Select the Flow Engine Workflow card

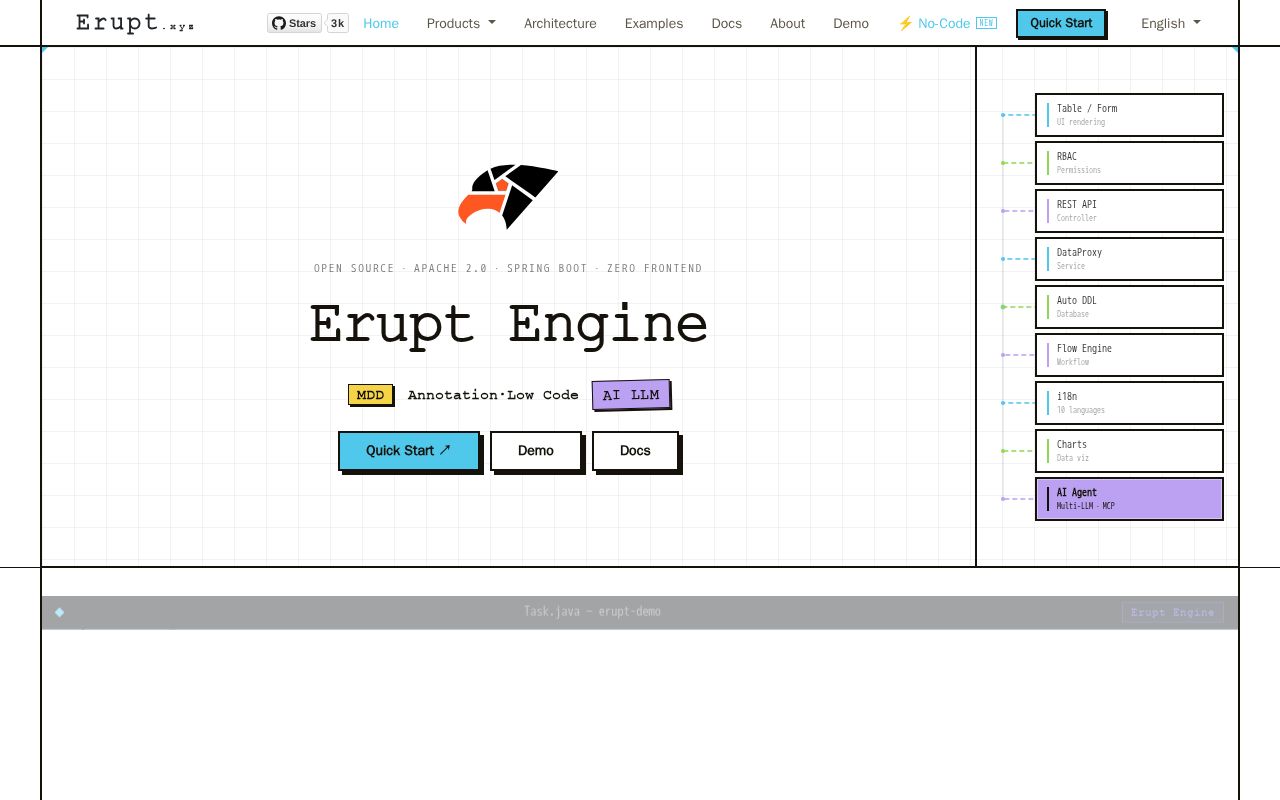click(1129, 355)
